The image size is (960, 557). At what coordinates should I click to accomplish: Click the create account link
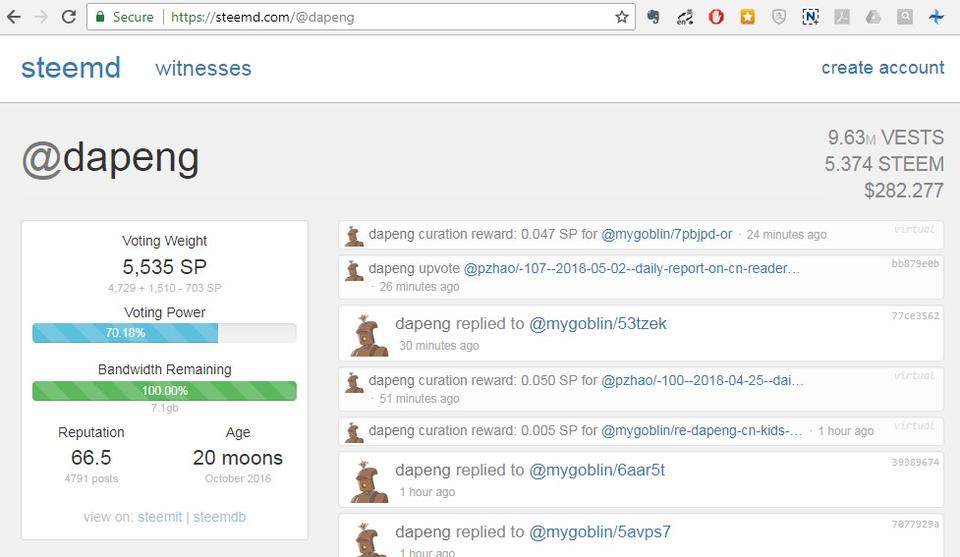point(883,67)
